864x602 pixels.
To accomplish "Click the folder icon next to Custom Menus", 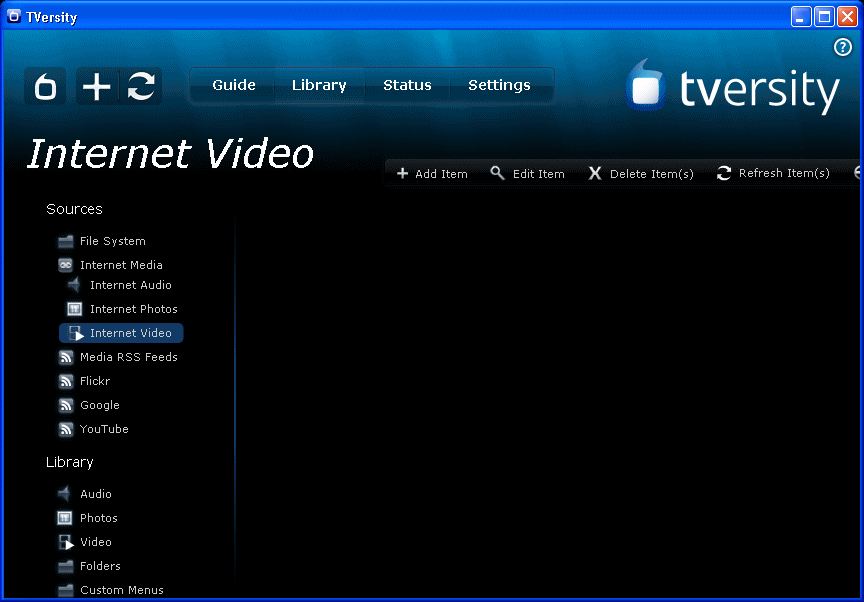I will [x=66, y=590].
